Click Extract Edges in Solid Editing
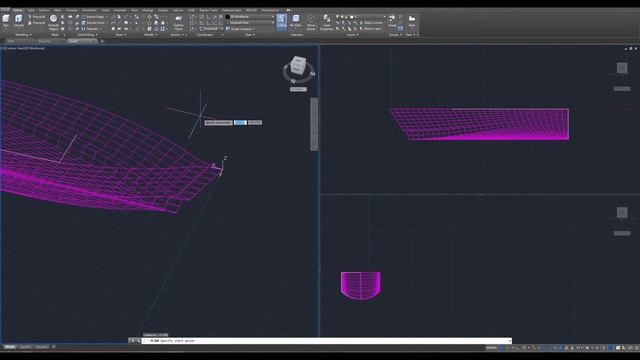The height and width of the screenshot is (360, 640). tap(93, 17)
